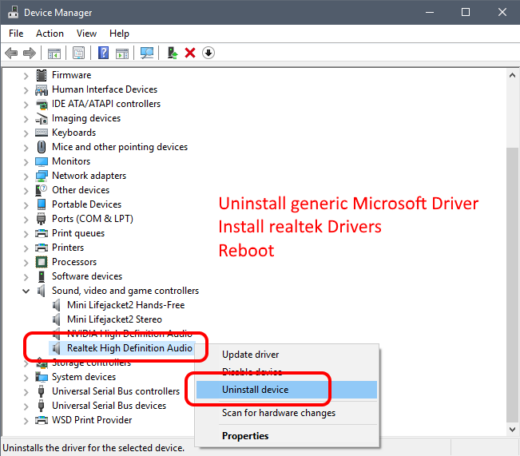Expand Keyboards in the device tree
520x456 pixels.
(26, 133)
